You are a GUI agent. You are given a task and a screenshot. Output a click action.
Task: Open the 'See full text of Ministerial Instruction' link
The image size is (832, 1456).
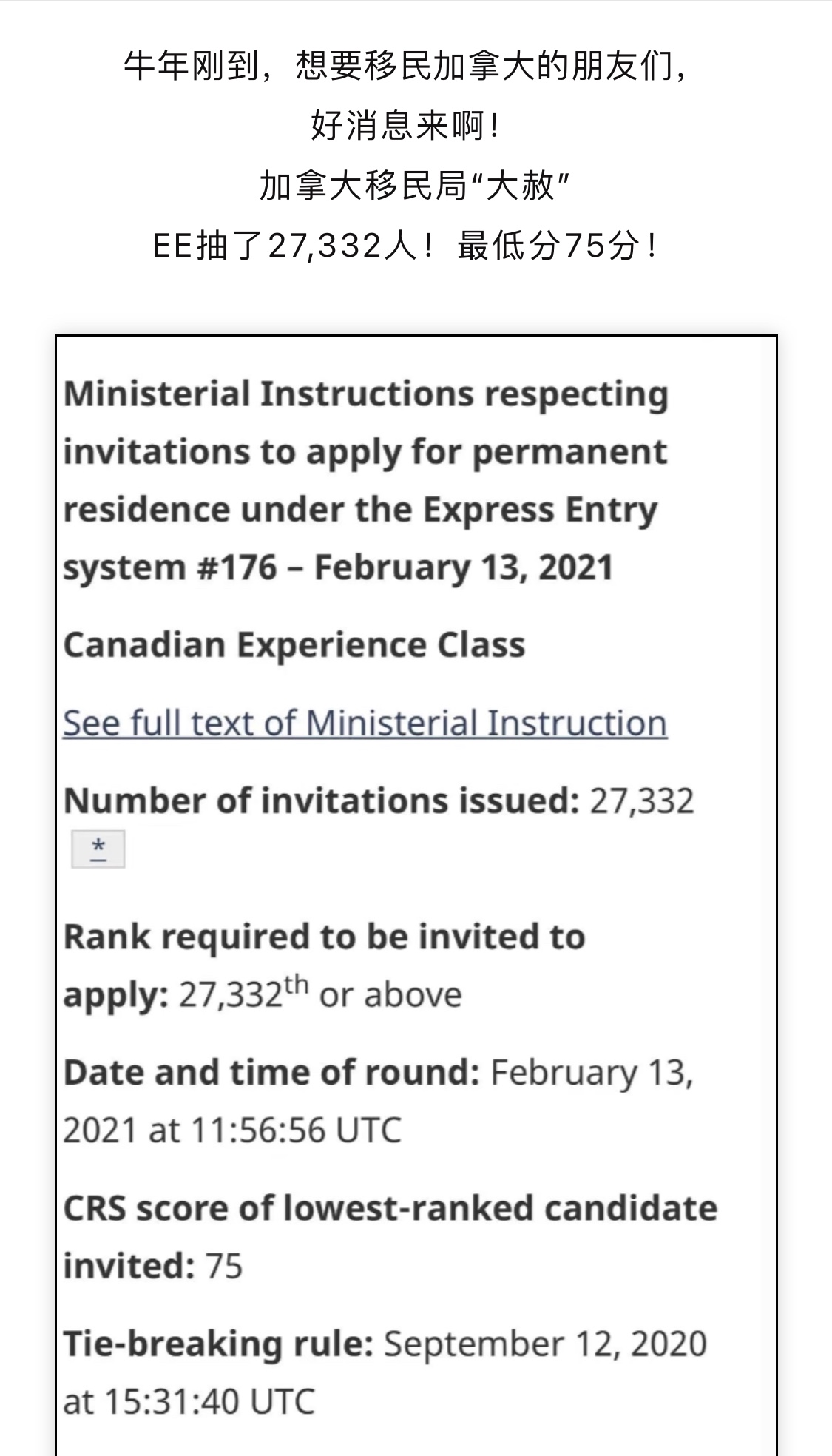tap(365, 724)
